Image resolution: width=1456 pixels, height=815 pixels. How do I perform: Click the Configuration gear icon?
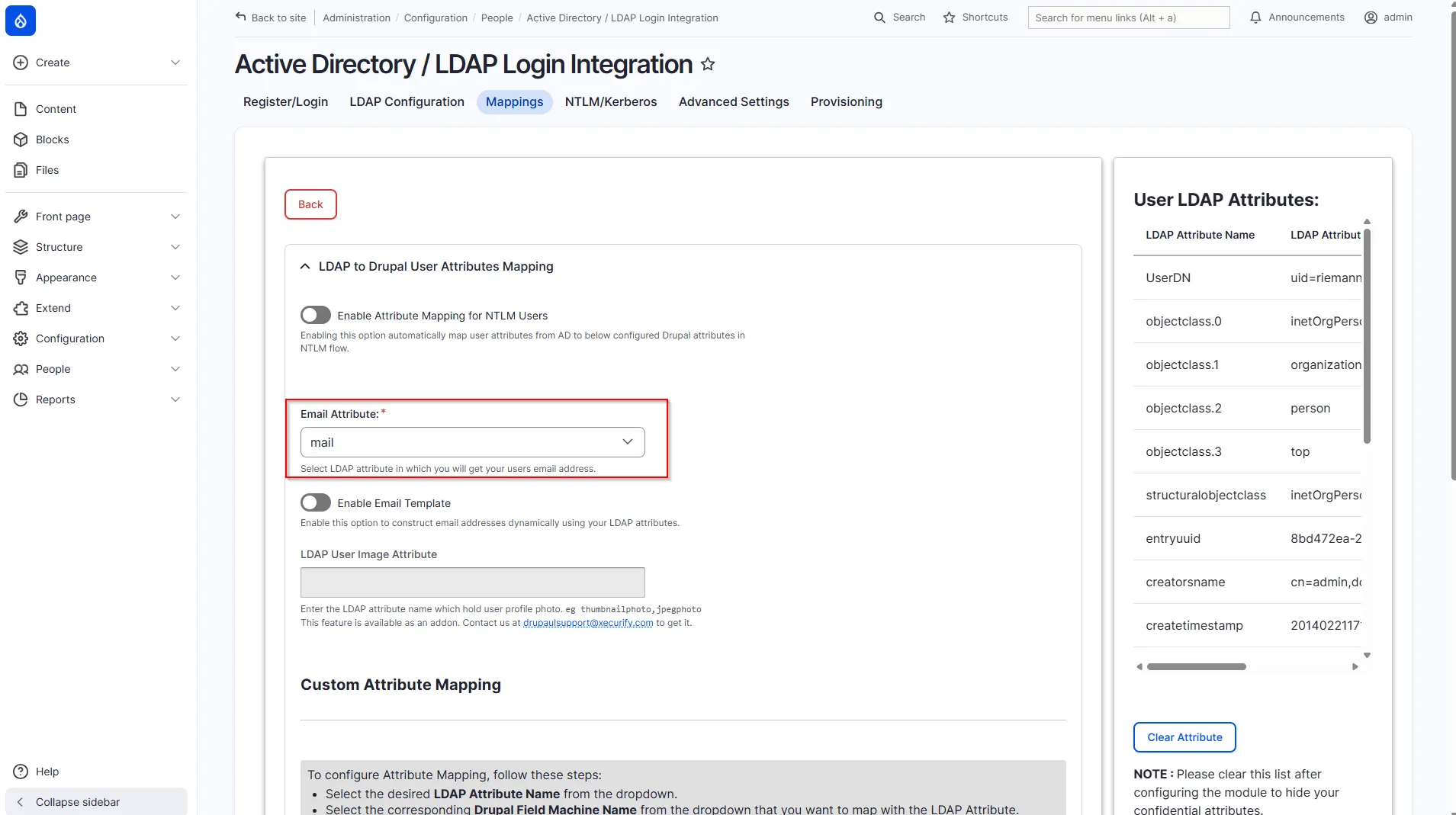click(x=21, y=339)
